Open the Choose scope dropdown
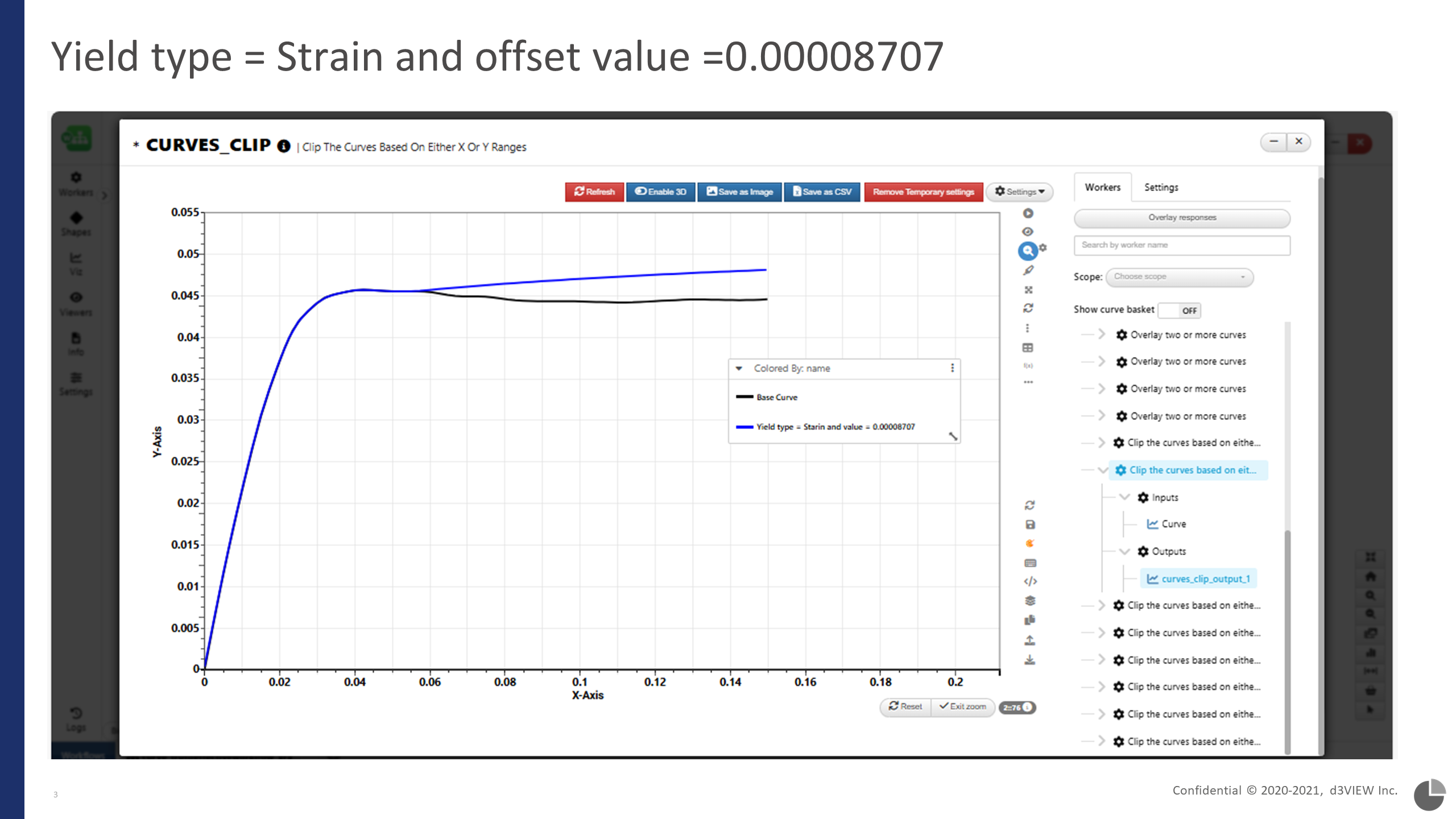This screenshot has width=1456, height=819. (x=1179, y=277)
